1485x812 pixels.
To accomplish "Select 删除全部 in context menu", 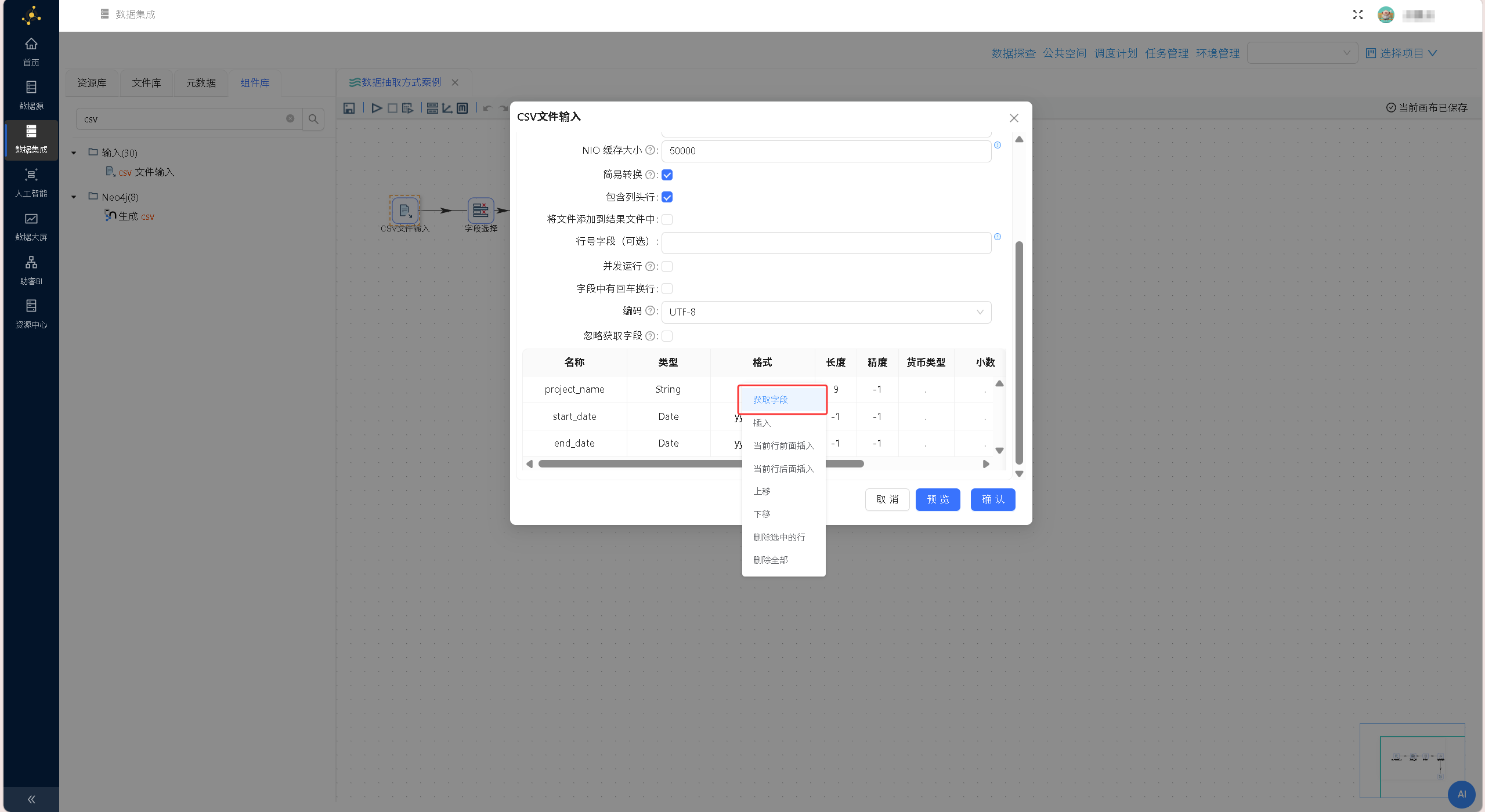I will (x=783, y=560).
